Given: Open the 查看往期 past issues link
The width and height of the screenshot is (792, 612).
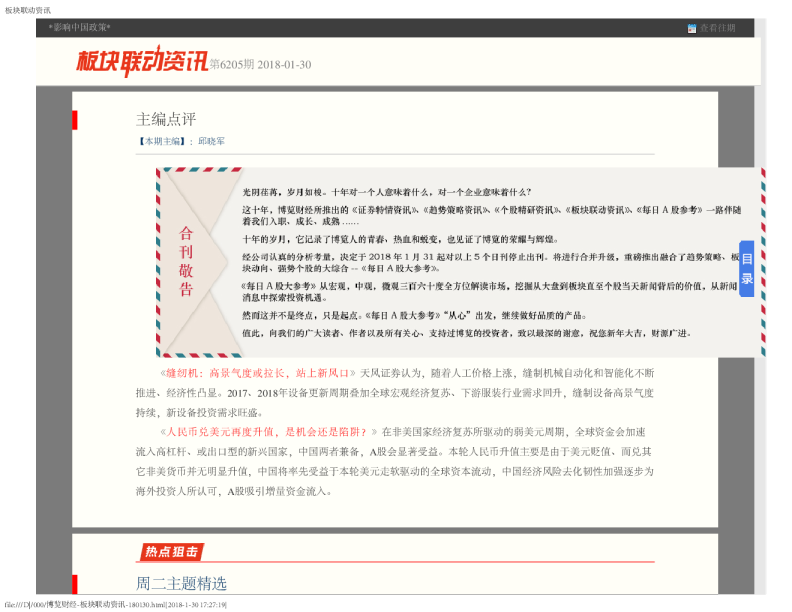Looking at the screenshot, I should 717,28.
